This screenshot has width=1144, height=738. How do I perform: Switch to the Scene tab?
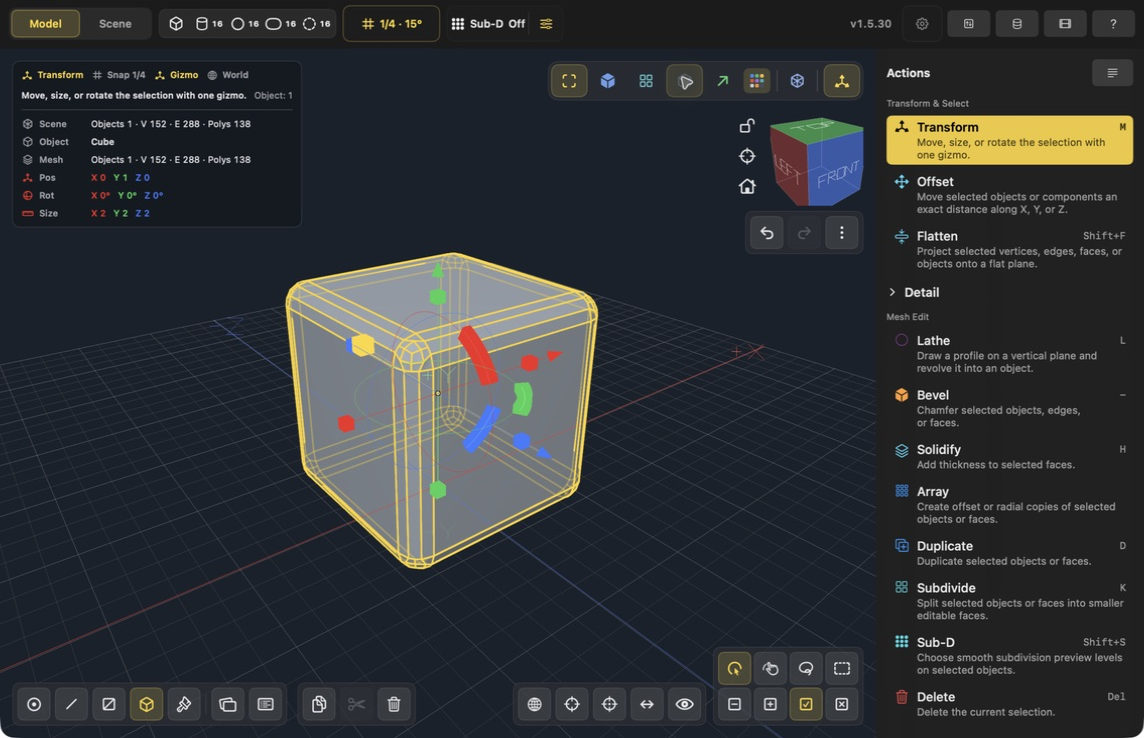coord(115,24)
